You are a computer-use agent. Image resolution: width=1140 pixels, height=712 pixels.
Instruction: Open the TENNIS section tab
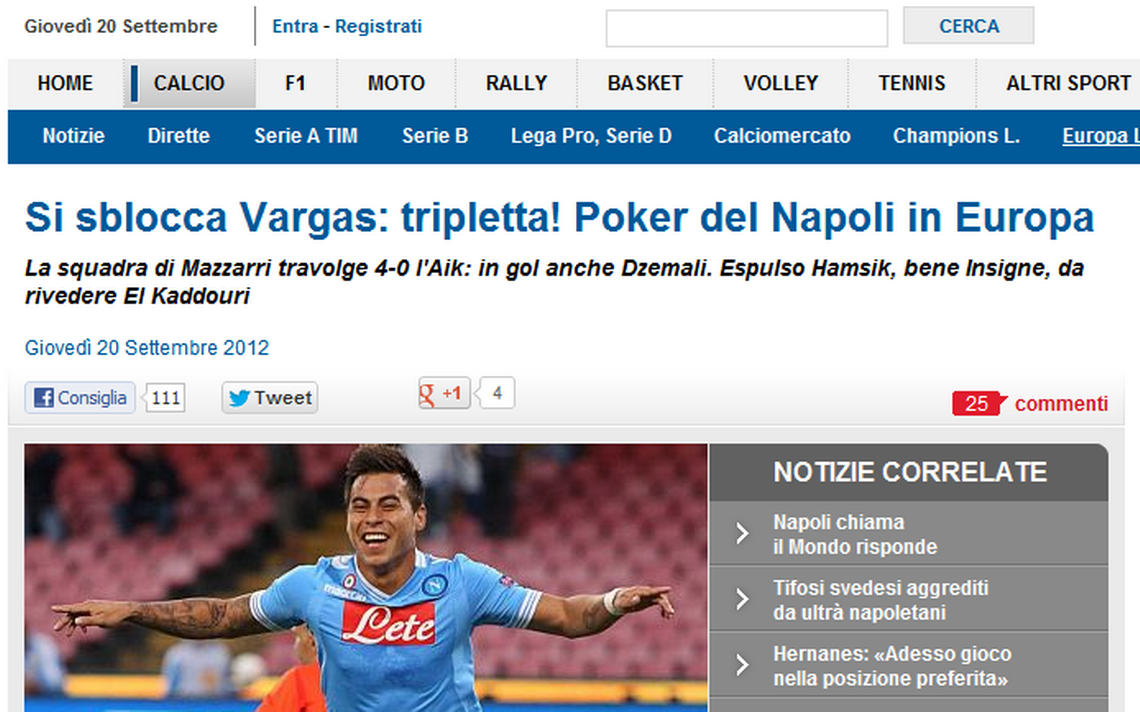(912, 84)
